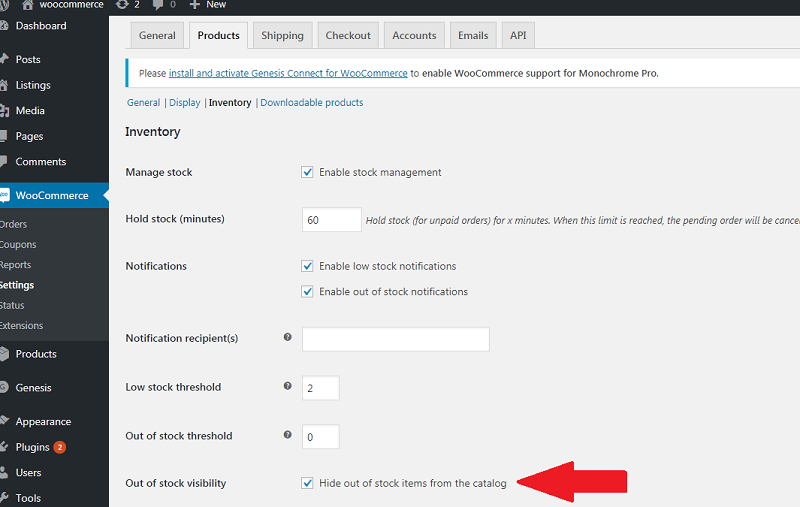The width and height of the screenshot is (800, 507).
Task: Click the Products box icon in sidebar
Action: 4,353
